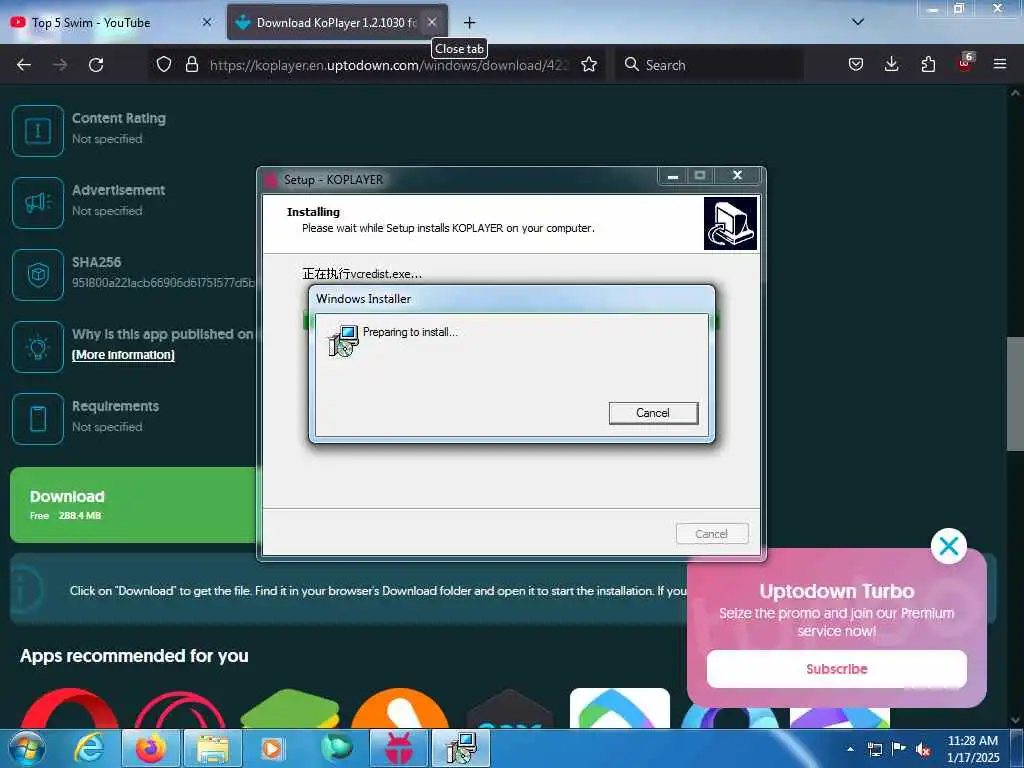Launch Internet Explorer from taskbar

(x=89, y=749)
